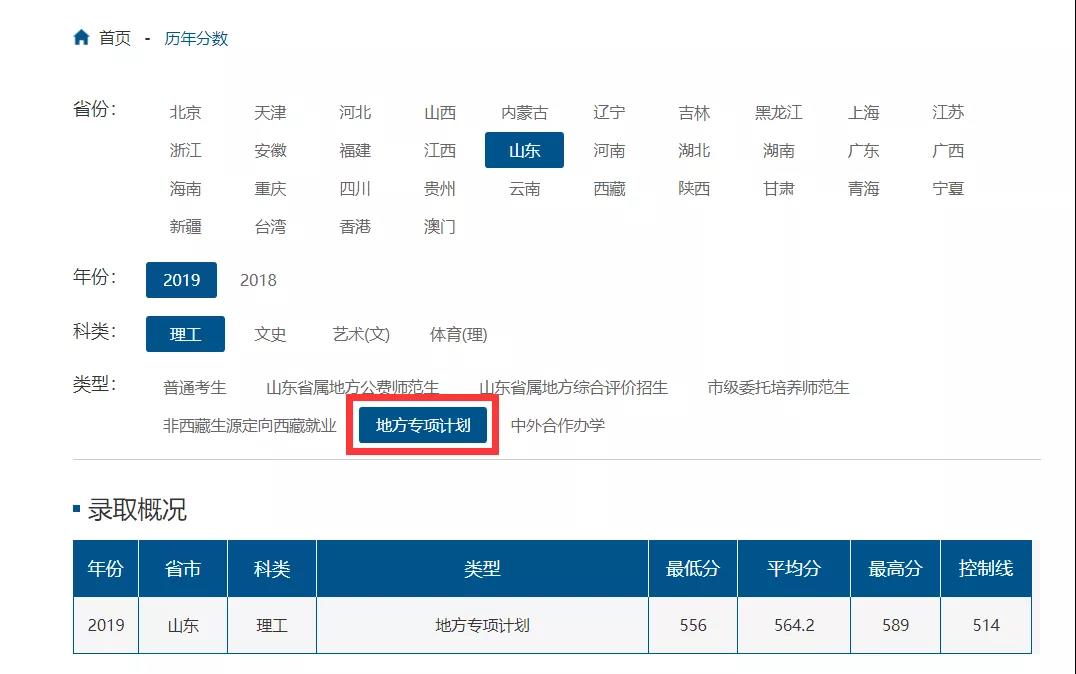The image size is (1076, 674).
Task: Pick 辽宁 in province filter
Action: [609, 113]
